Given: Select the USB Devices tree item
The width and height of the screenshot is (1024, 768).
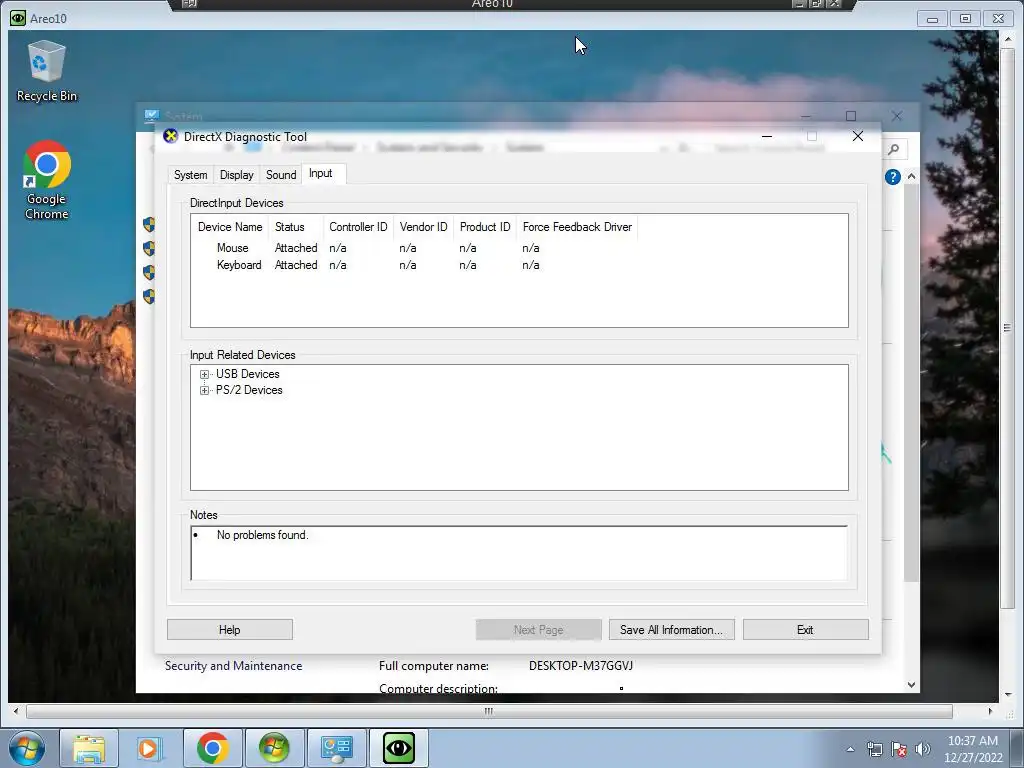Looking at the screenshot, I should pyautogui.click(x=248, y=374).
